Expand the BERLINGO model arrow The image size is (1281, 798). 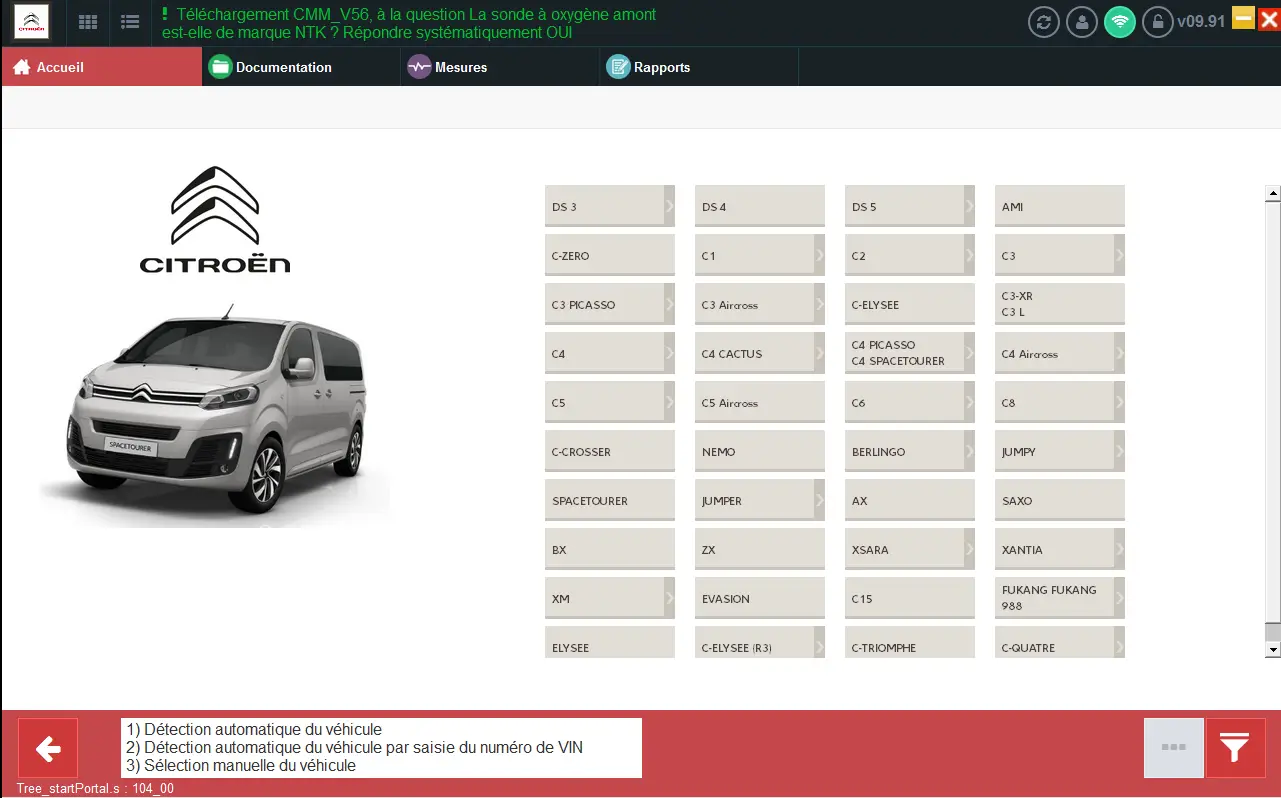(969, 451)
